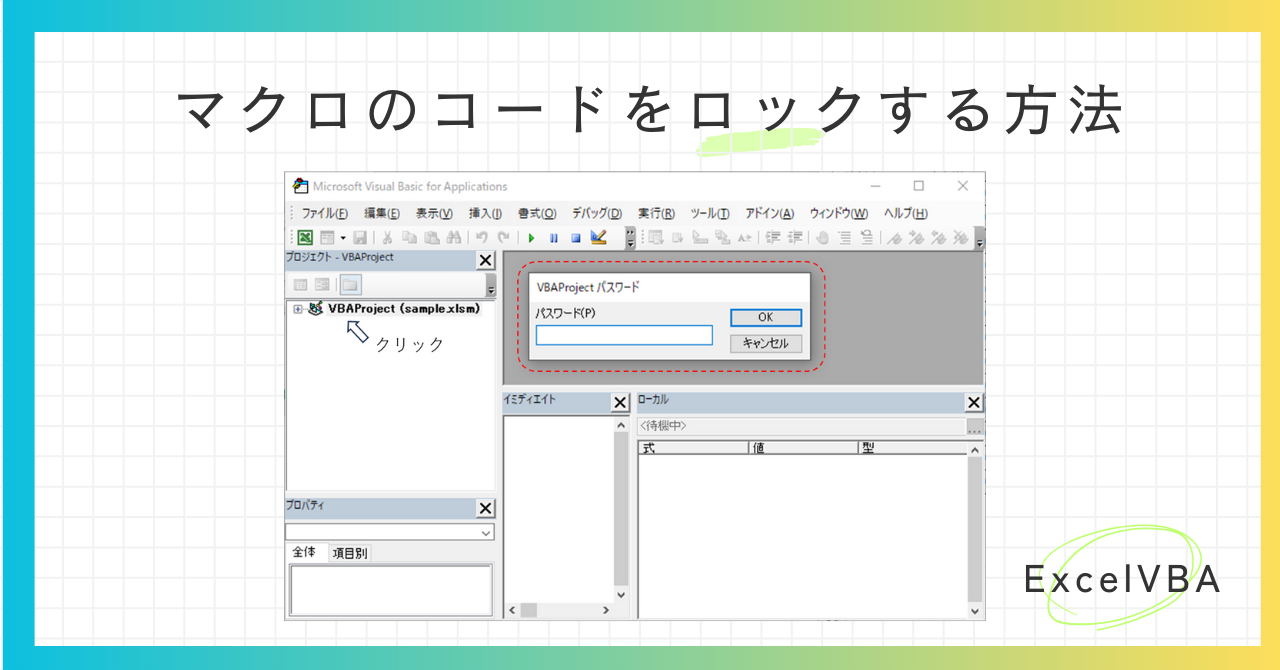Click OK in VBAProject password dialog
Image resolution: width=1280 pixels, height=670 pixels.
click(x=766, y=317)
